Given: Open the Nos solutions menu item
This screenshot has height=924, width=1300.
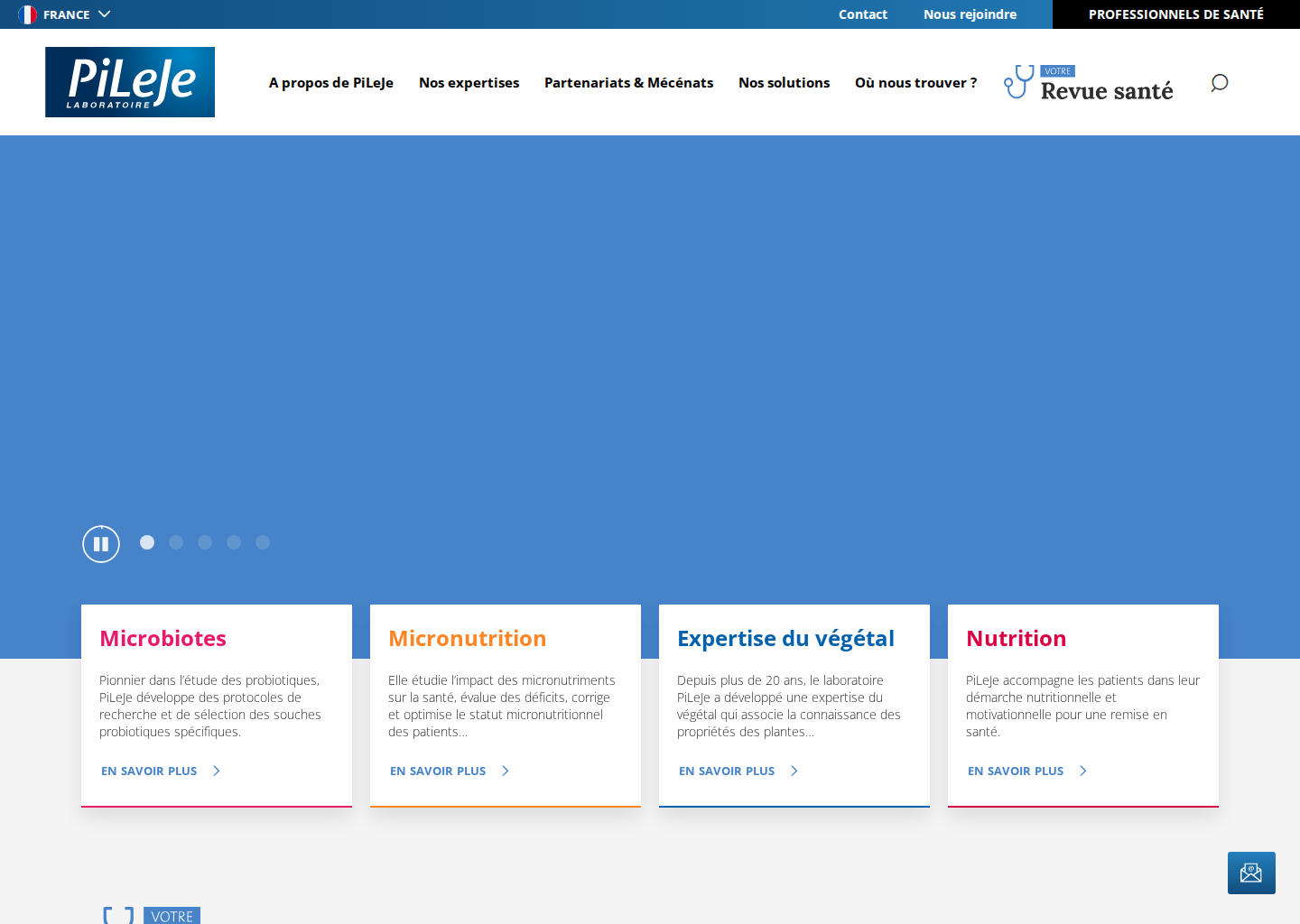Looking at the screenshot, I should (784, 83).
